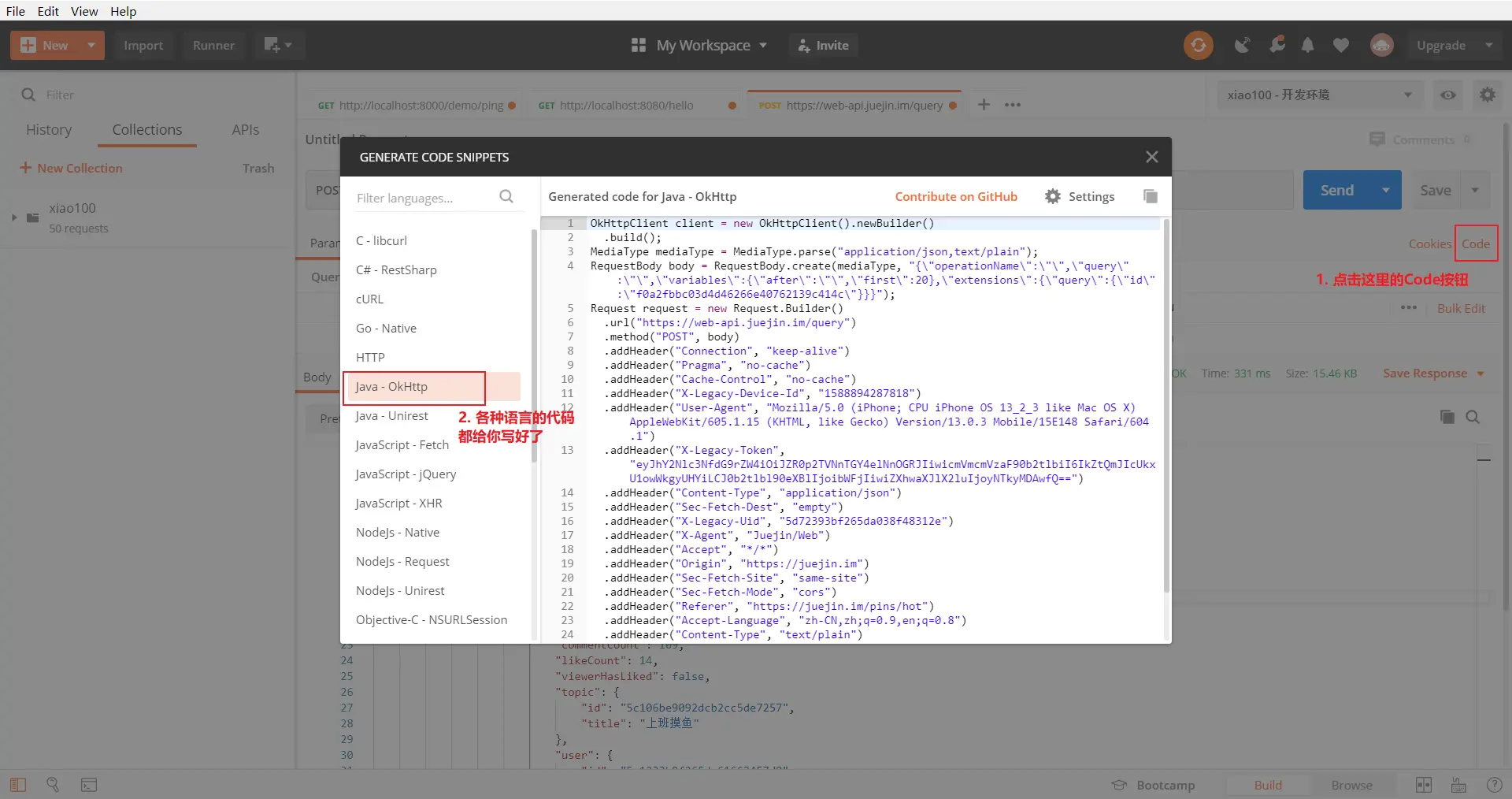This screenshot has width=1512, height=799.
Task: Click the search icon in language filter
Action: coord(506,197)
